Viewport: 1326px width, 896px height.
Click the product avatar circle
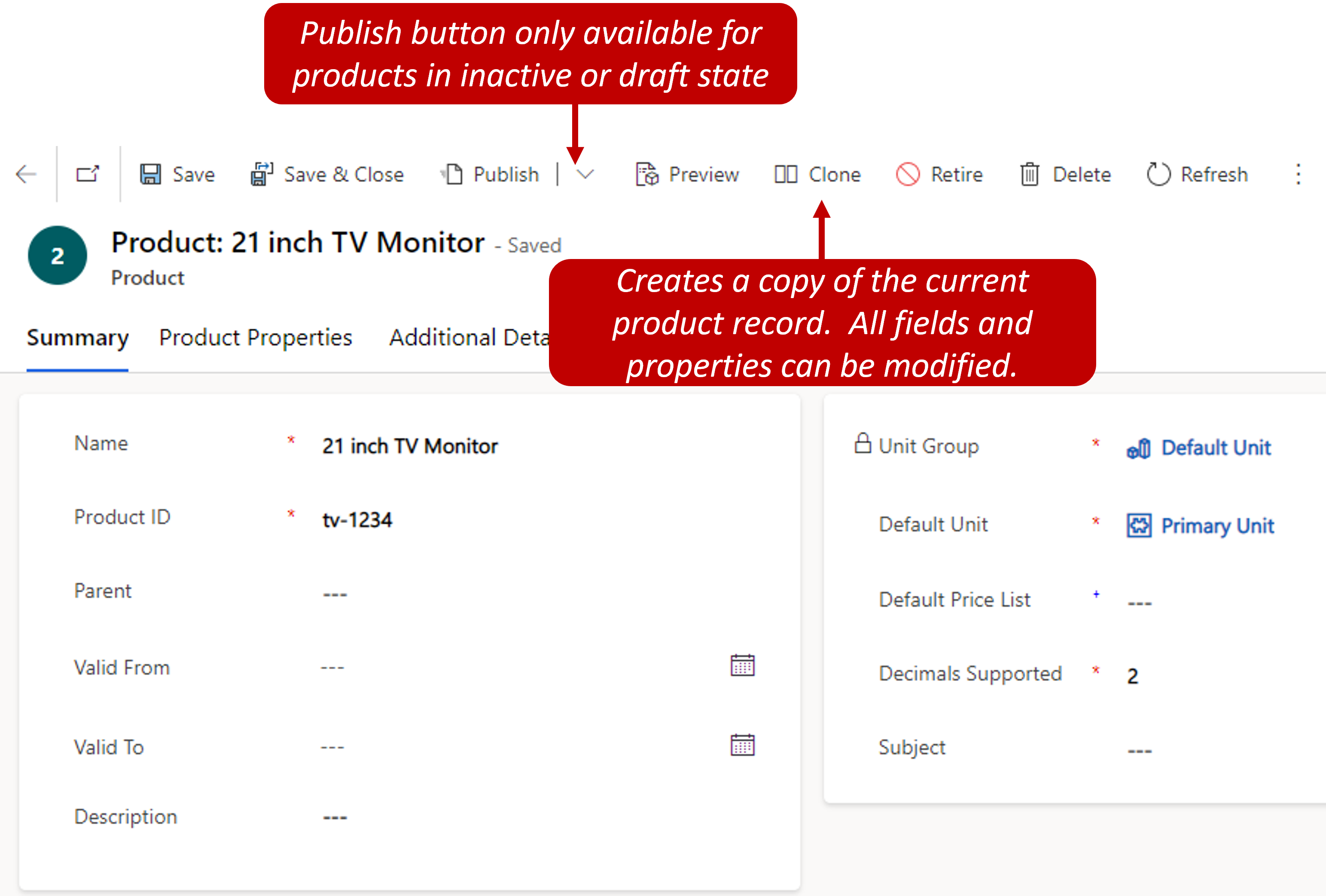[x=57, y=255]
